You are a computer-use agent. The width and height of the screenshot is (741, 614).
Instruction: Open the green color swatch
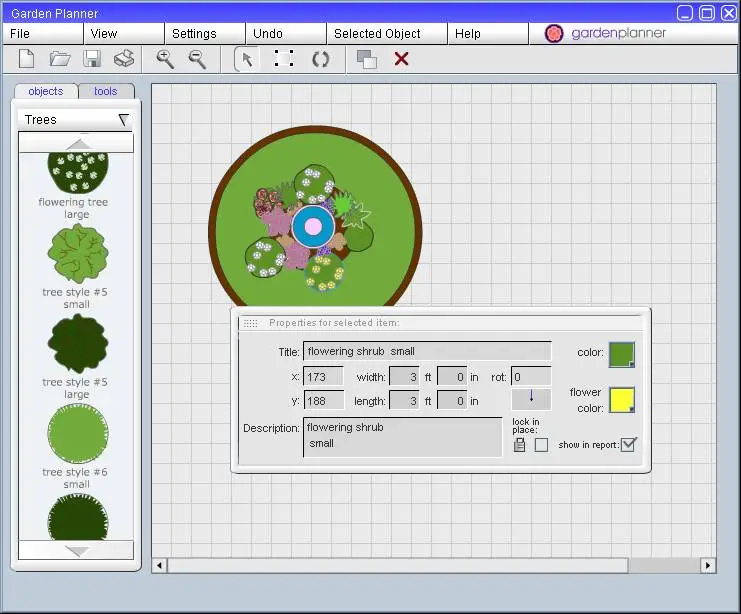[621, 355]
